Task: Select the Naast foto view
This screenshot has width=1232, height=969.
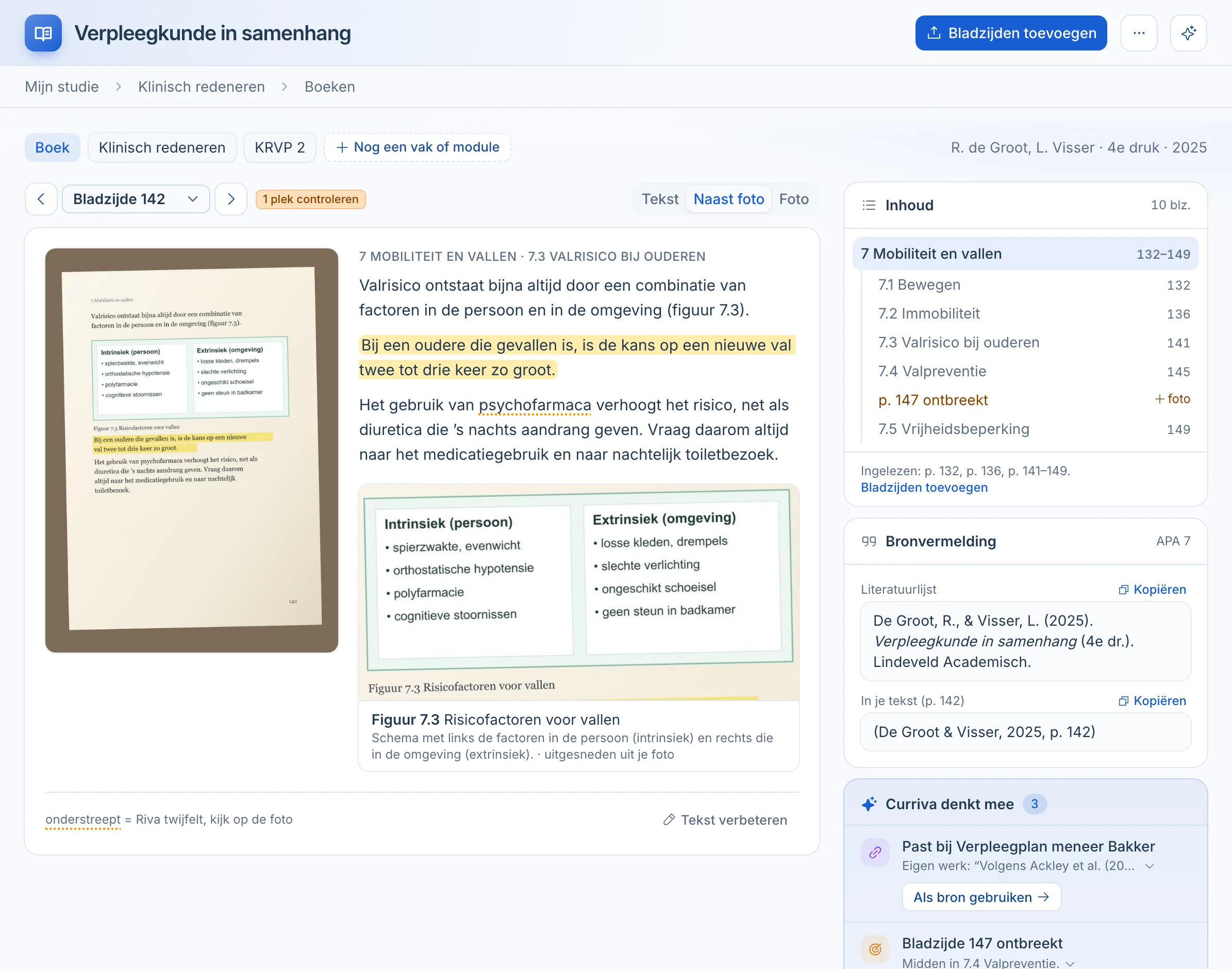Action: click(729, 199)
